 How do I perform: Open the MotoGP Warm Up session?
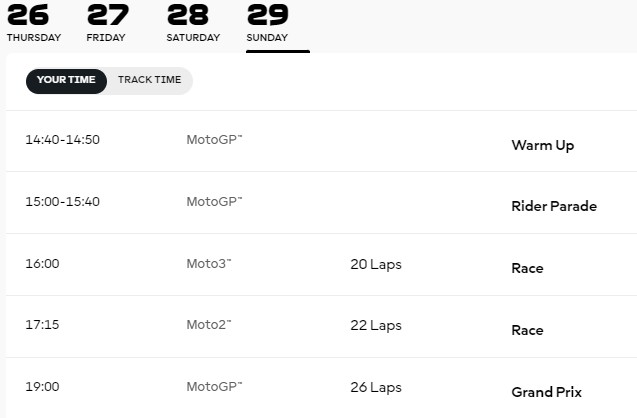coord(321,141)
